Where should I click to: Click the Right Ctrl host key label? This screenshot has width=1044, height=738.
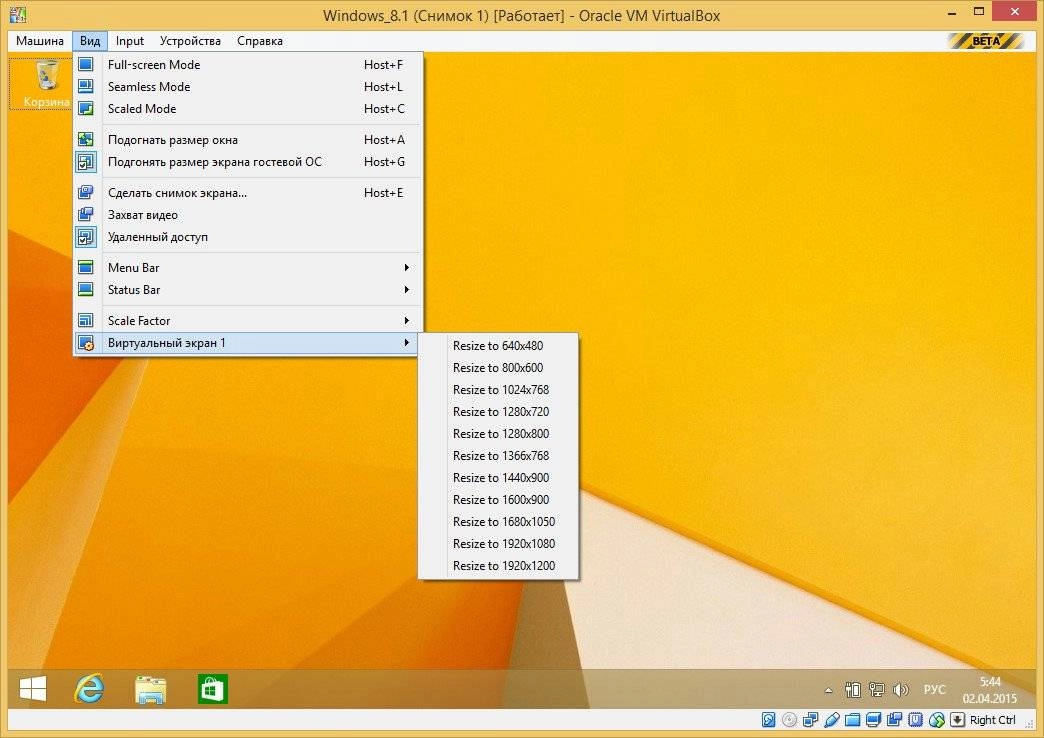(x=993, y=719)
